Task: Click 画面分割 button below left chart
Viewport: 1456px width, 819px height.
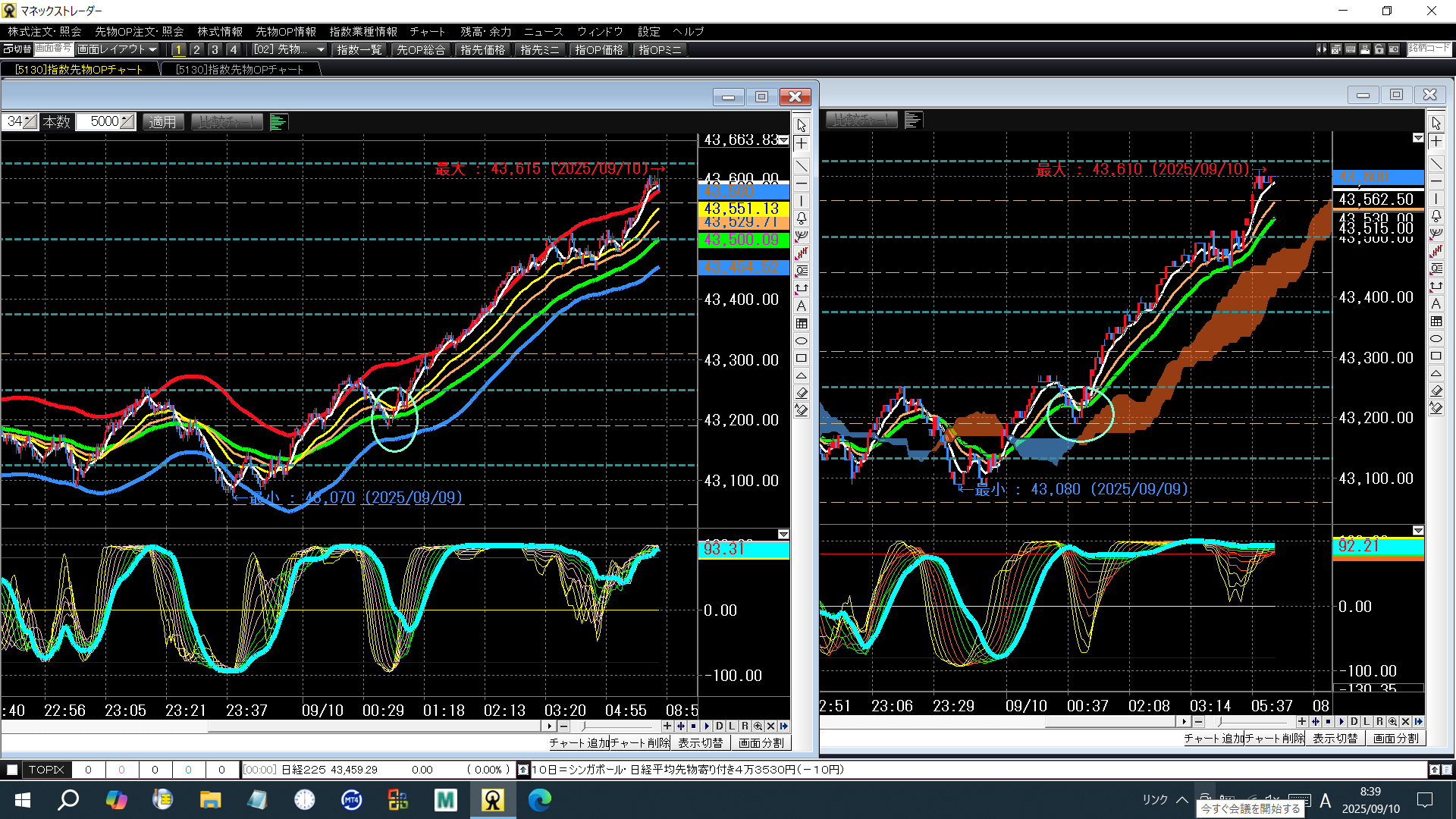Action: click(761, 742)
